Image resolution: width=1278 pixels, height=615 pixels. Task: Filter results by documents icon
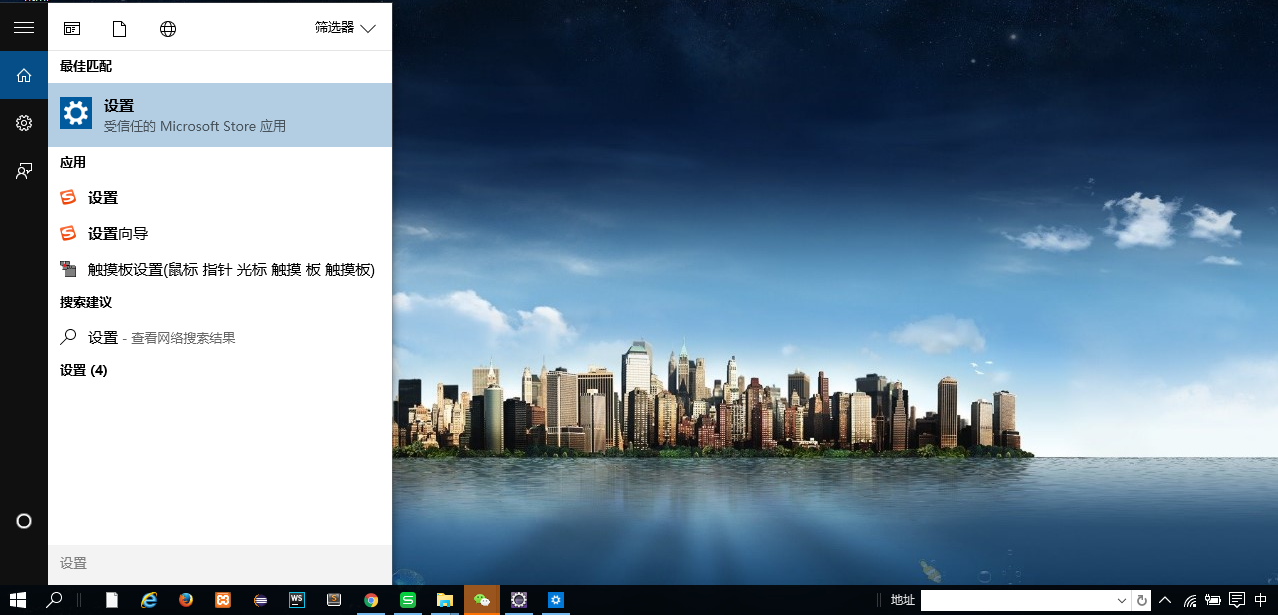tap(120, 29)
